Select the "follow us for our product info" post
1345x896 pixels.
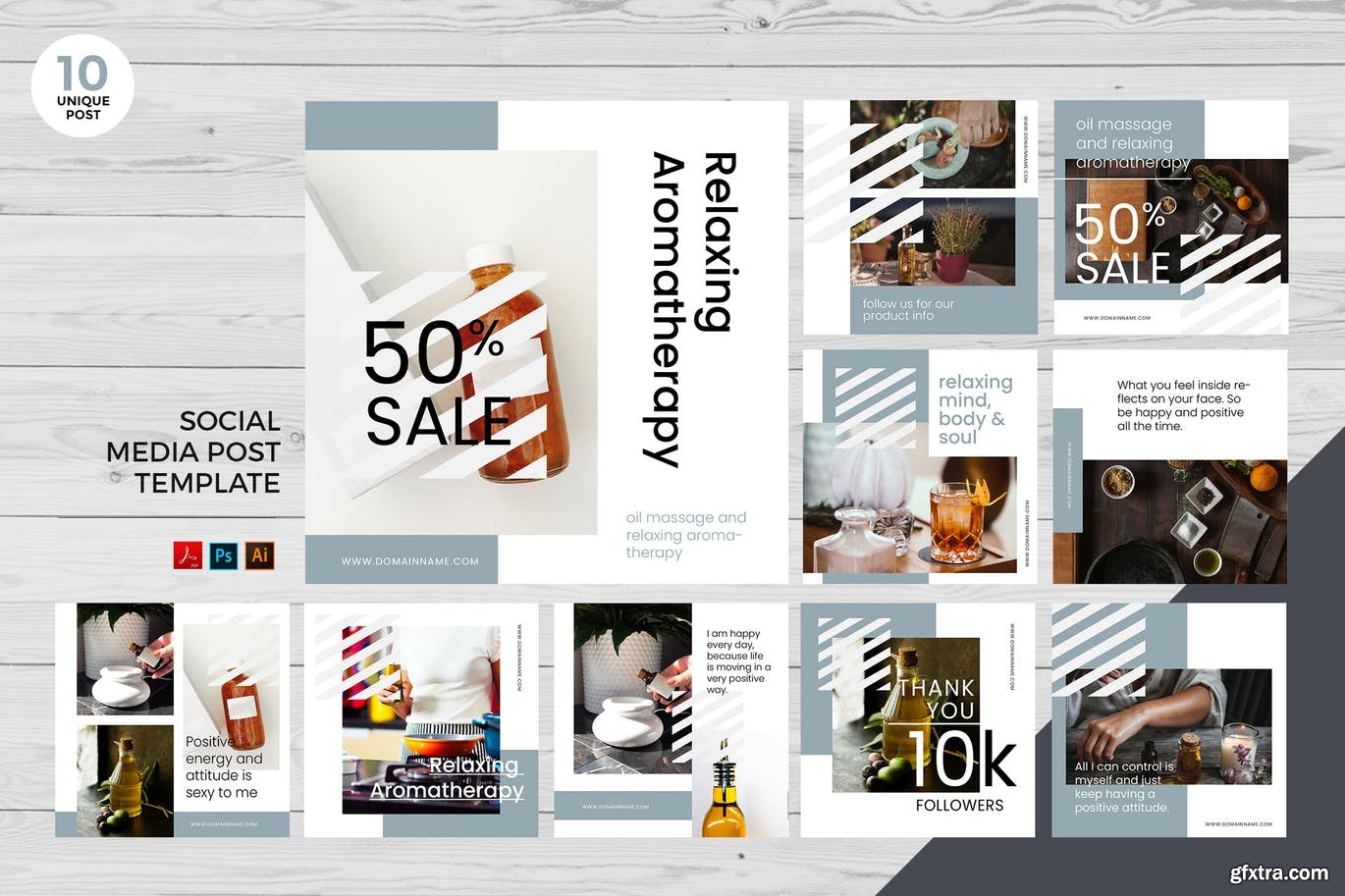pos(920,217)
